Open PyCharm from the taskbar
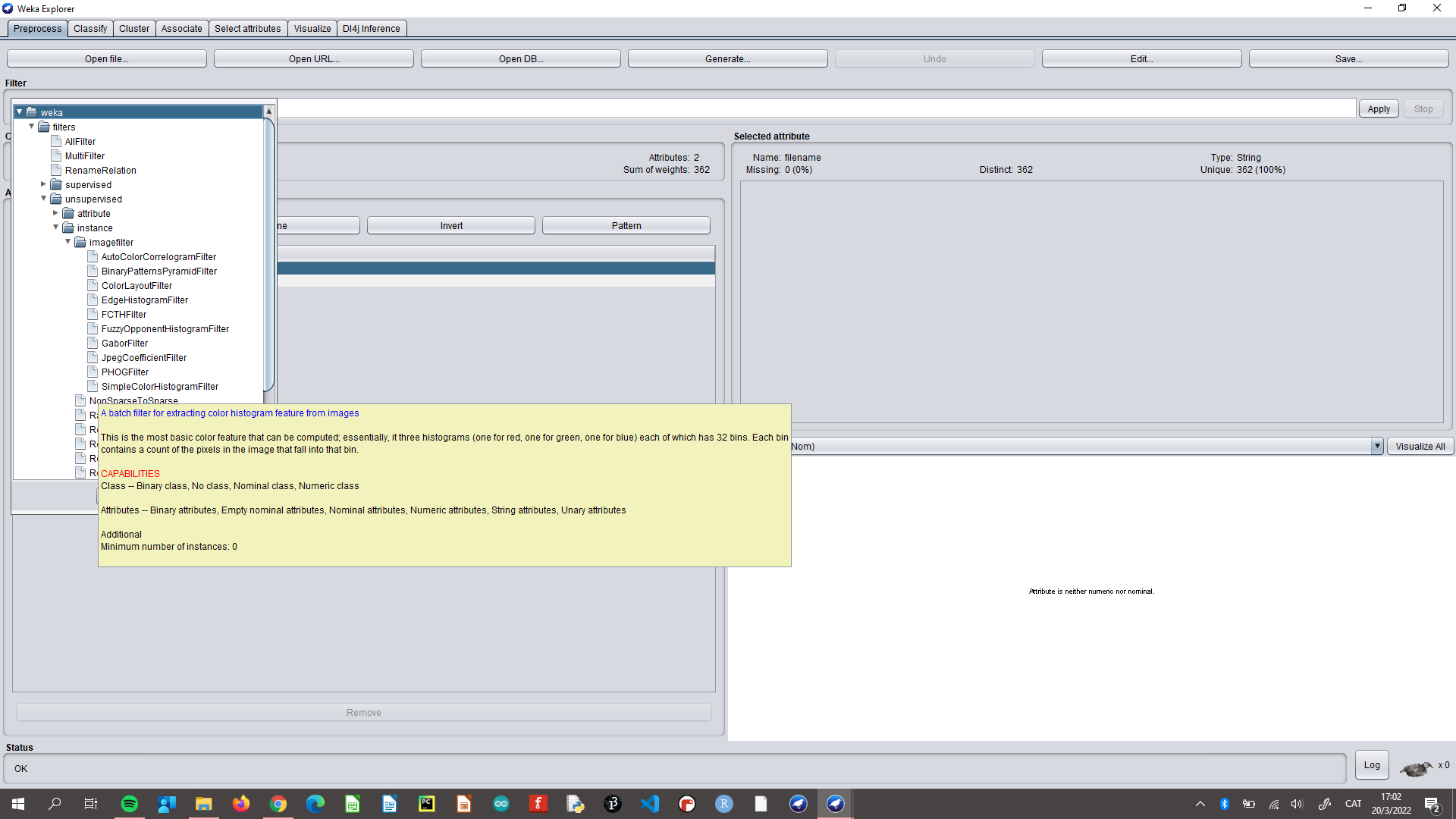Viewport: 1456px width, 819px height. coord(427,804)
